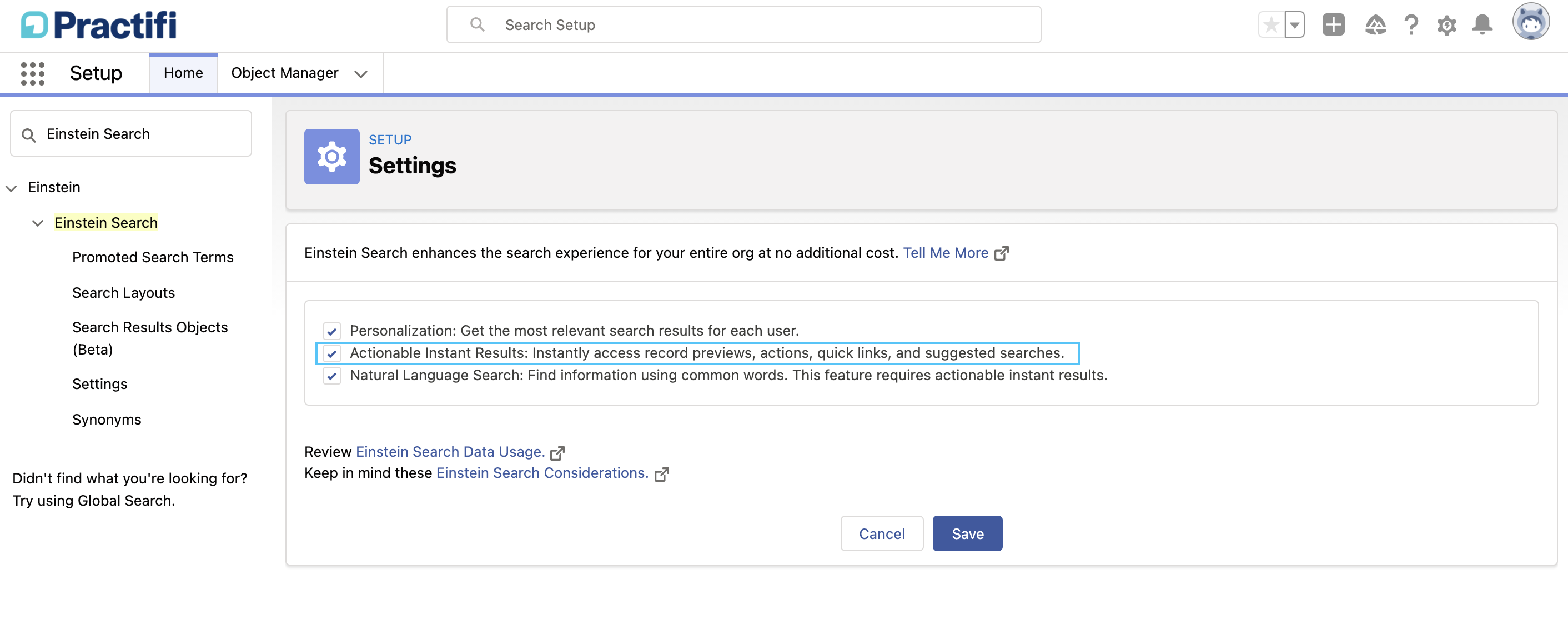Open Einstein Search Considerations link

pyautogui.click(x=542, y=473)
